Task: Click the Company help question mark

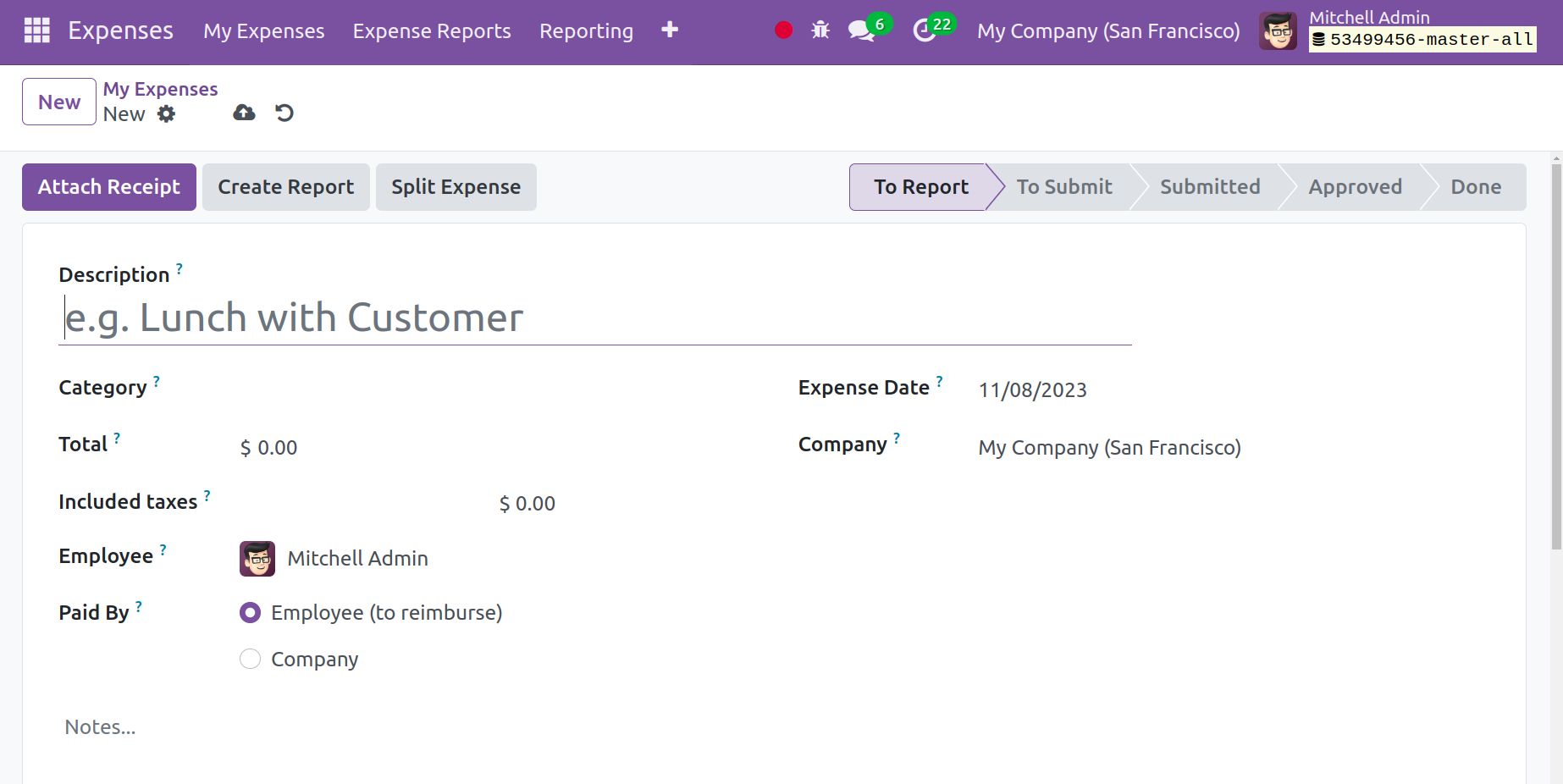Action: (x=897, y=438)
